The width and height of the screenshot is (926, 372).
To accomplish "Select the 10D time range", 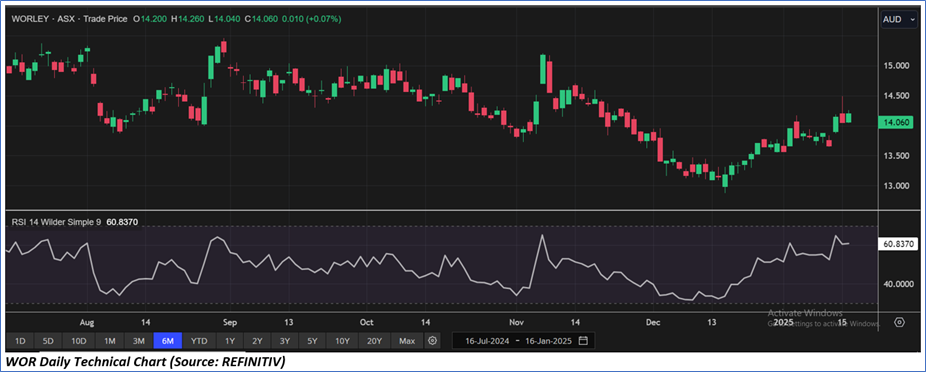I will point(79,341).
